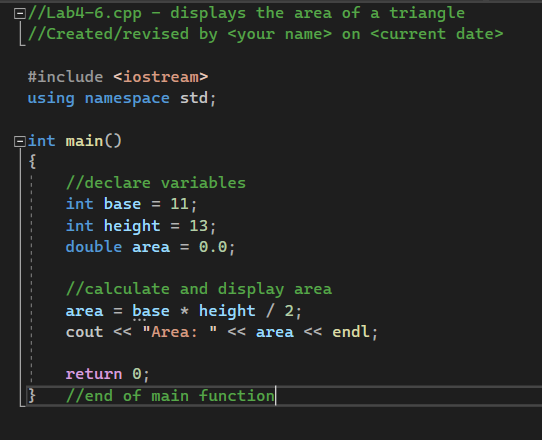Click the '//Lab4-6.cpp' comment text
Screen dimensions: 542x440
[x=85, y=13]
